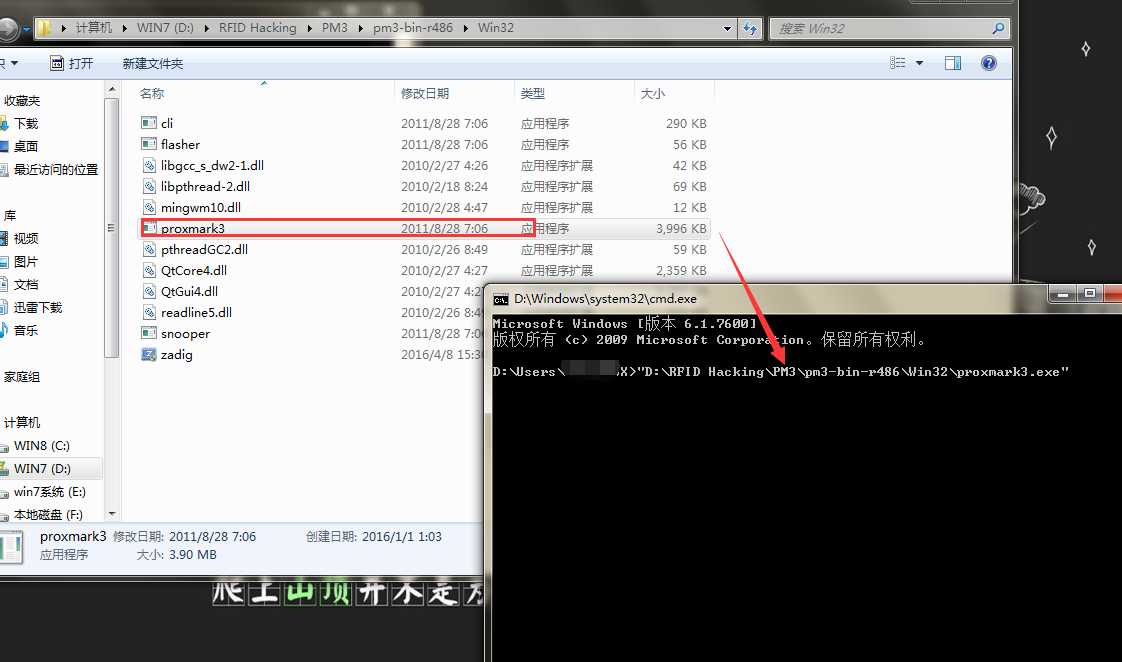The height and width of the screenshot is (662, 1122).
Task: Click the pthreadGC2.dll file icon
Action: pos(149,249)
